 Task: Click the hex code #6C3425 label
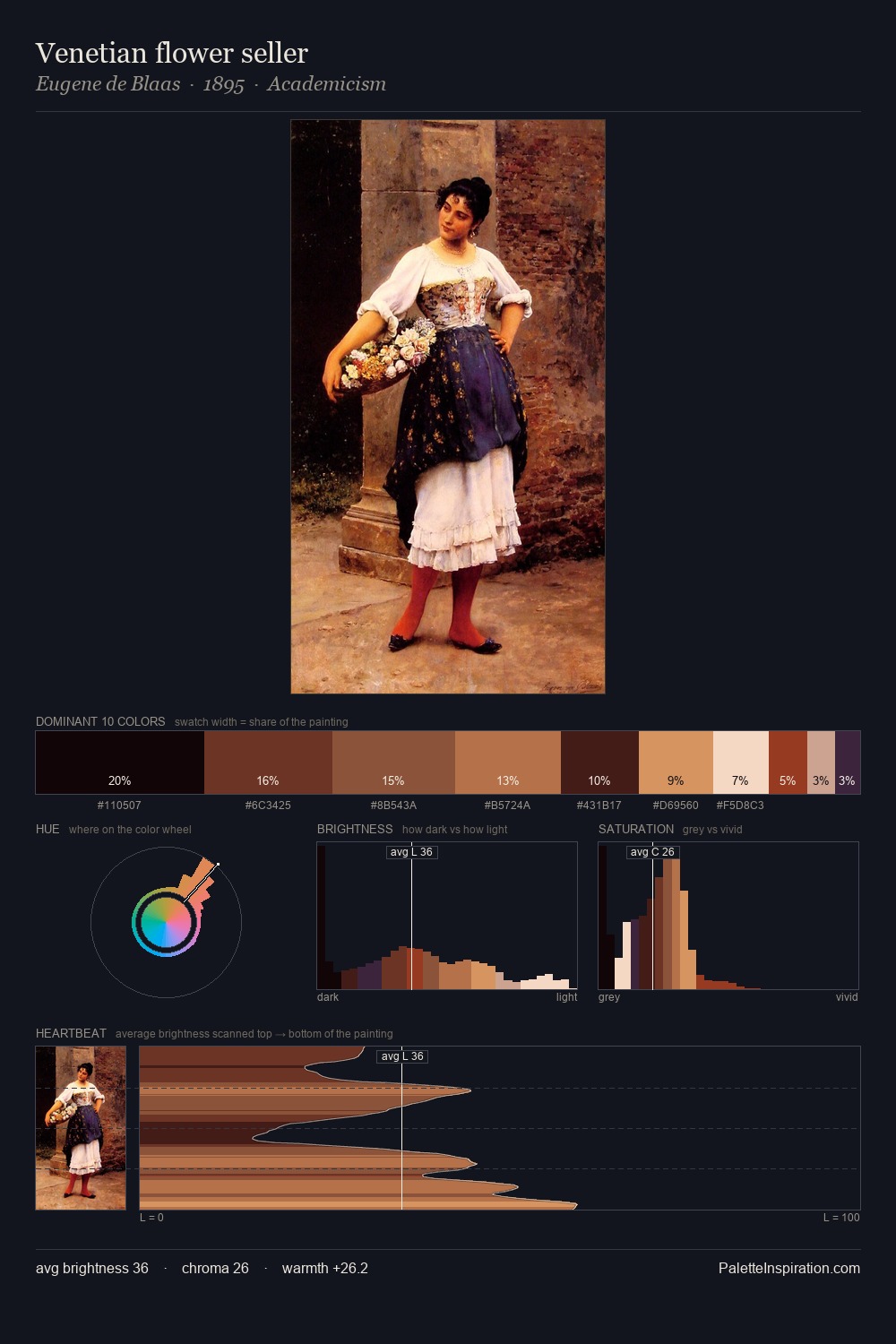pyautogui.click(x=268, y=806)
